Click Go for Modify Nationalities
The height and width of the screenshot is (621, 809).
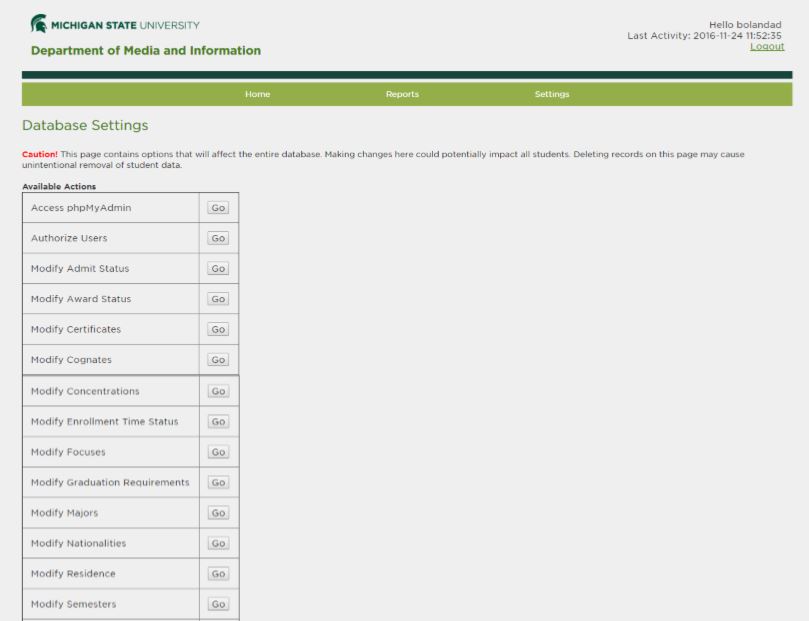219,543
